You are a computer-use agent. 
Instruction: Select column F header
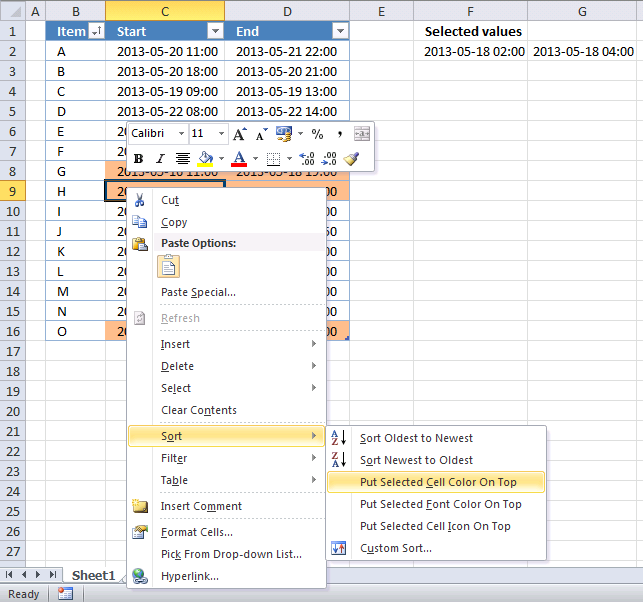[470, 11]
